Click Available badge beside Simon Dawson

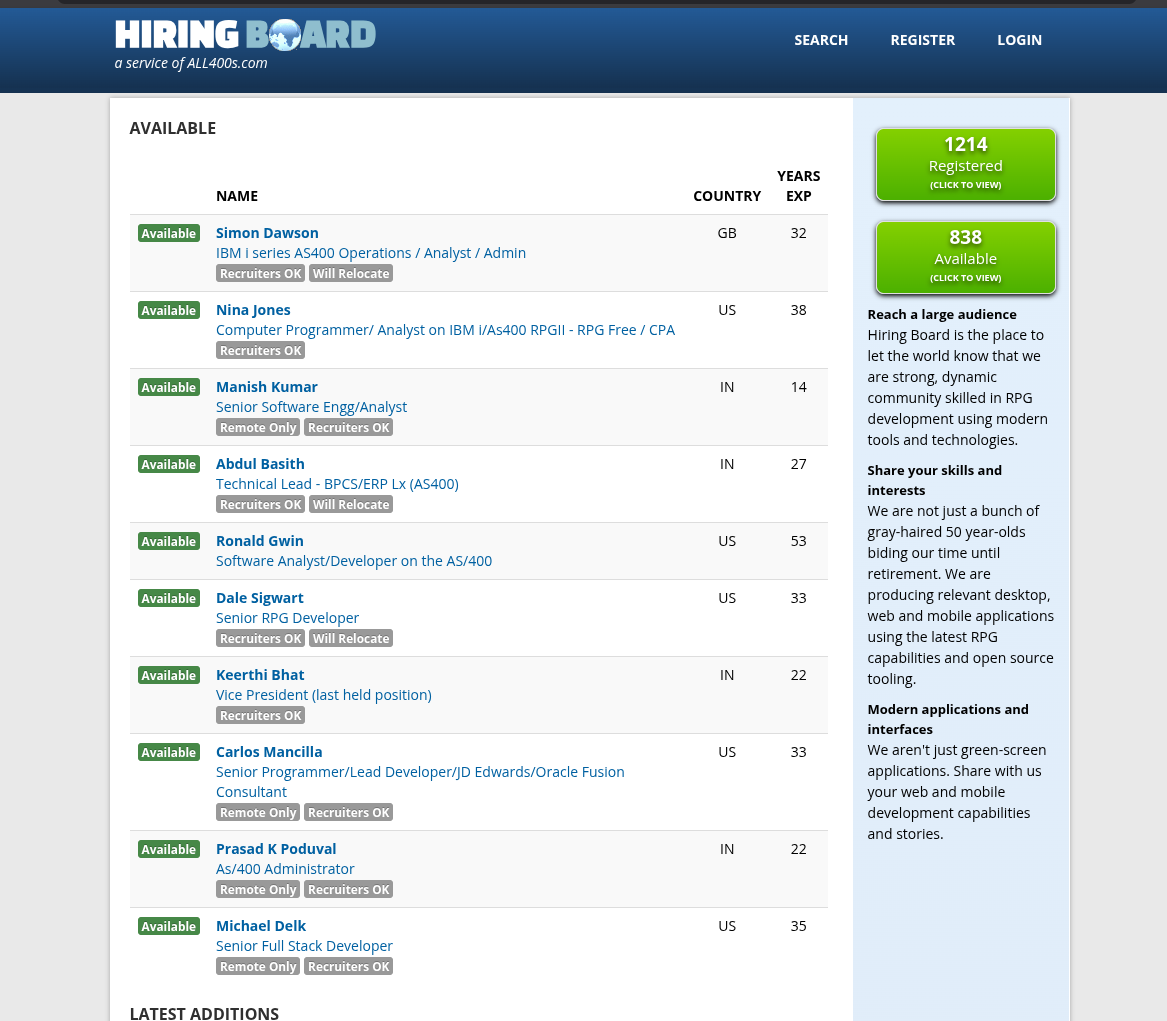click(169, 234)
